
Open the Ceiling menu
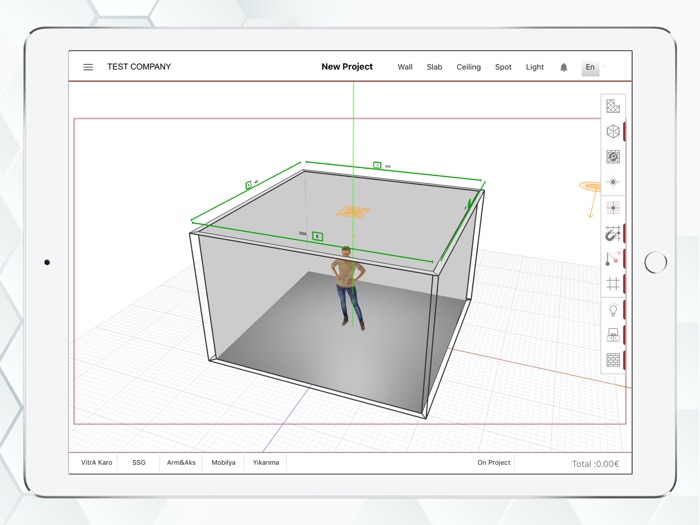tap(468, 67)
